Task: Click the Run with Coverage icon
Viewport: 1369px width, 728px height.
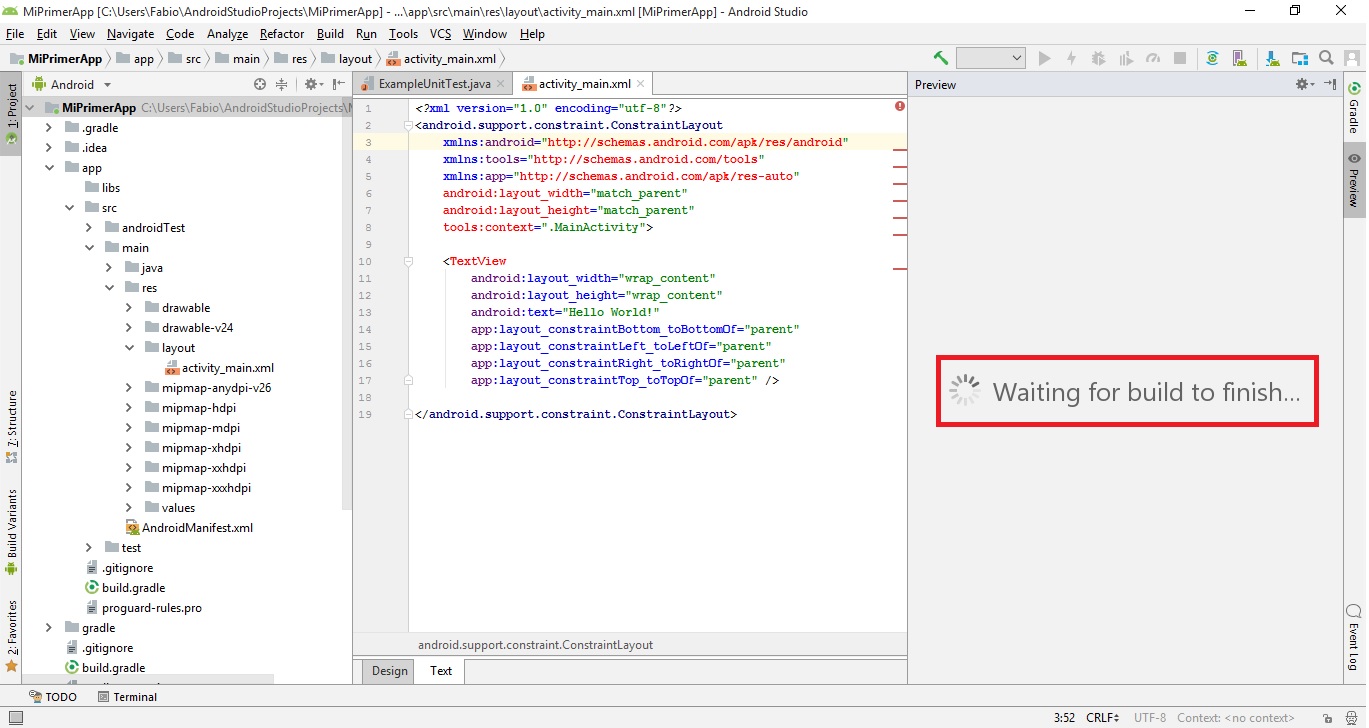Action: pyautogui.click(x=1126, y=59)
